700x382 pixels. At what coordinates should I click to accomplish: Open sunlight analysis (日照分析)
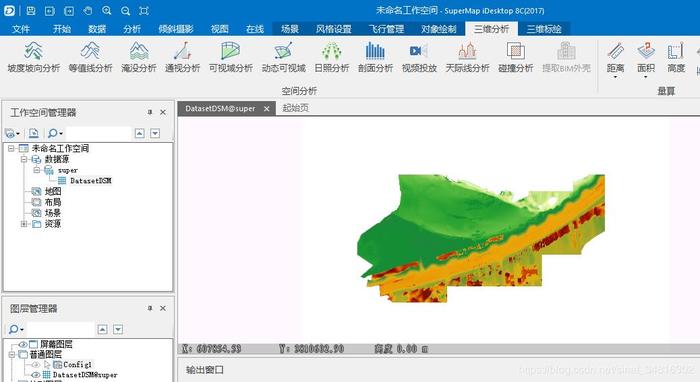[x=332, y=57]
